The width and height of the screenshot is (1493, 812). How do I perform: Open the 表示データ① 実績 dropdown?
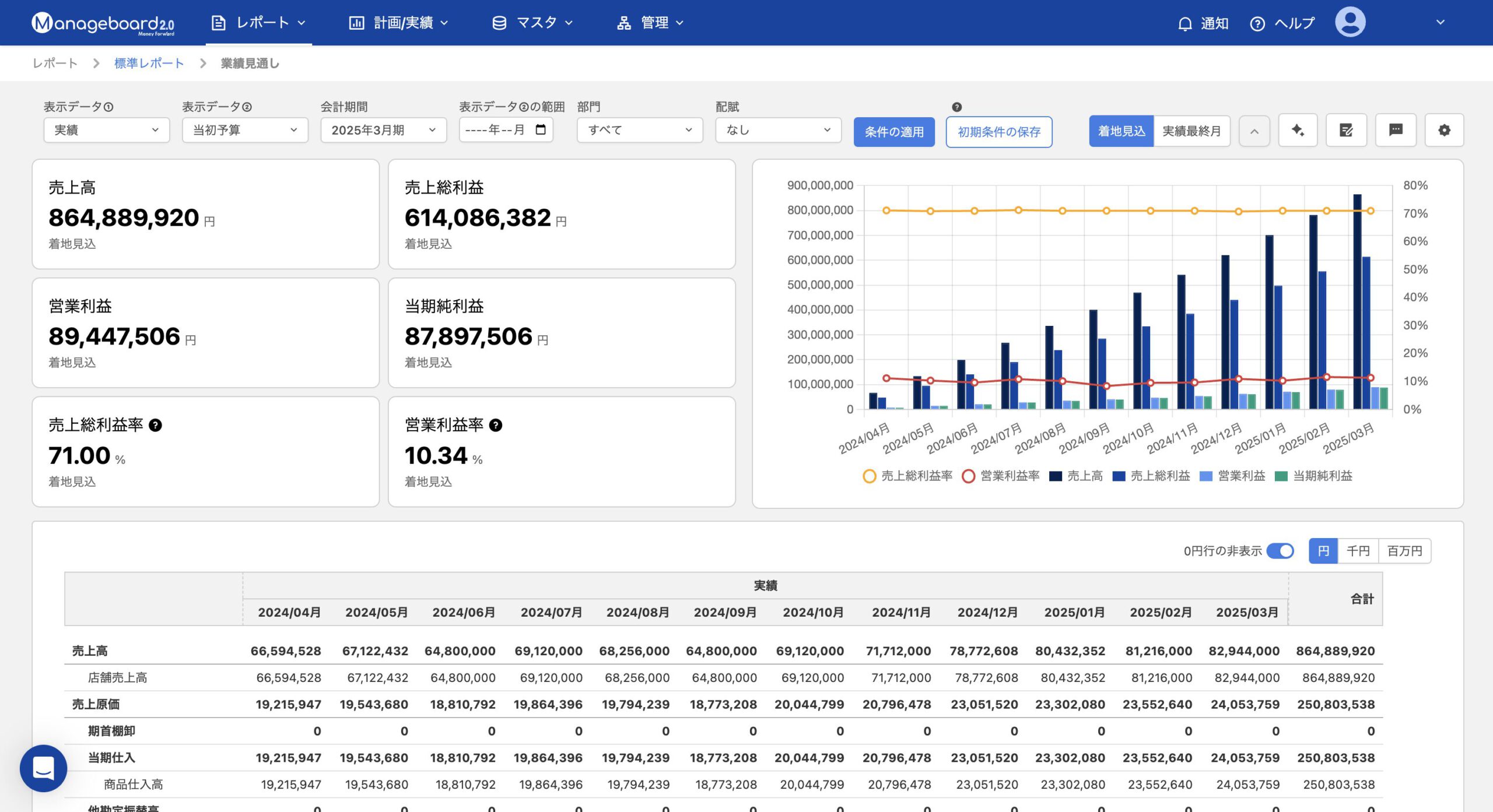point(106,130)
